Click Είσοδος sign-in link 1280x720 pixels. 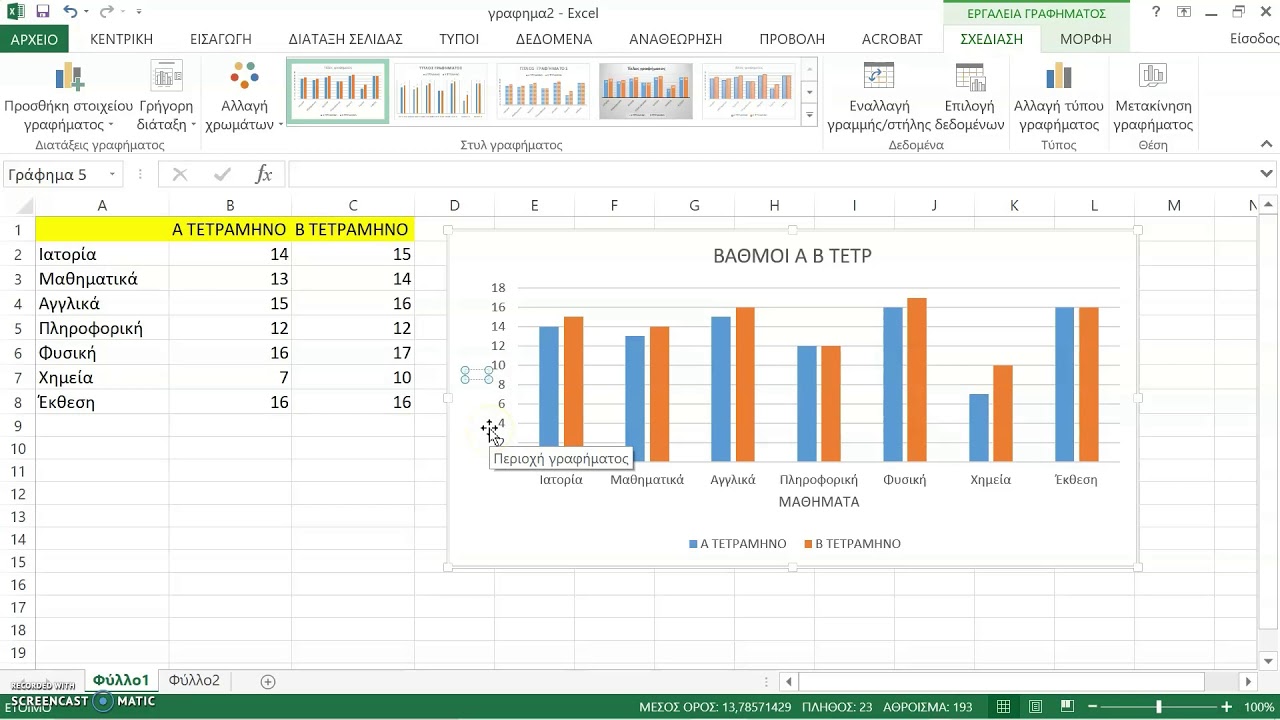coord(1254,39)
